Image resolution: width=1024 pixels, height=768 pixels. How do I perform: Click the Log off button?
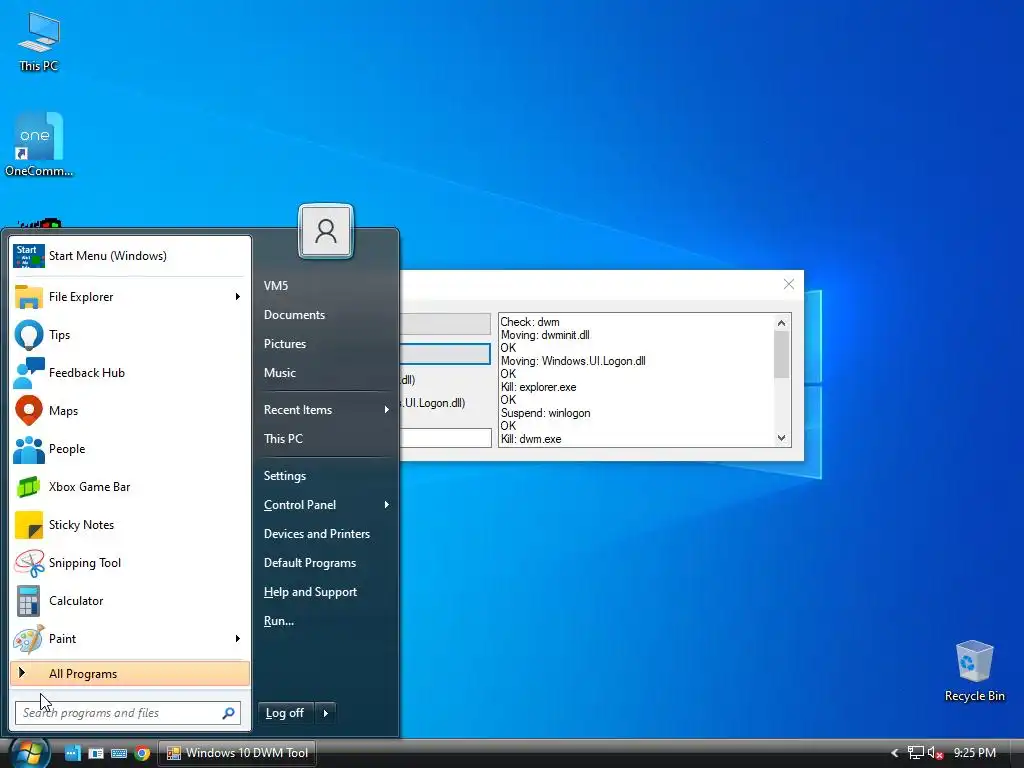[285, 713]
